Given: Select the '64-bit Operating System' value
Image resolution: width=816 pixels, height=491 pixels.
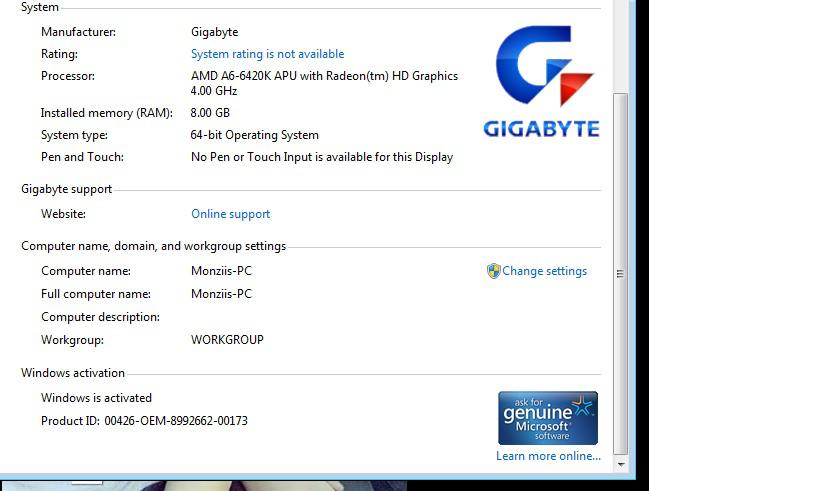Looking at the screenshot, I should (x=254, y=135).
